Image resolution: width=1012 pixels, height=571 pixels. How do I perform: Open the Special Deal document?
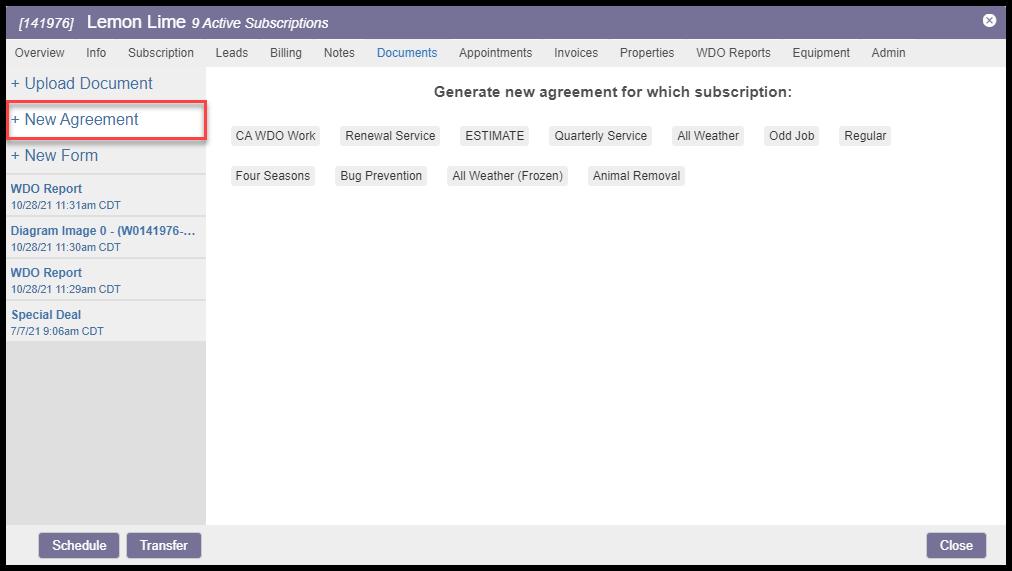tap(46, 315)
